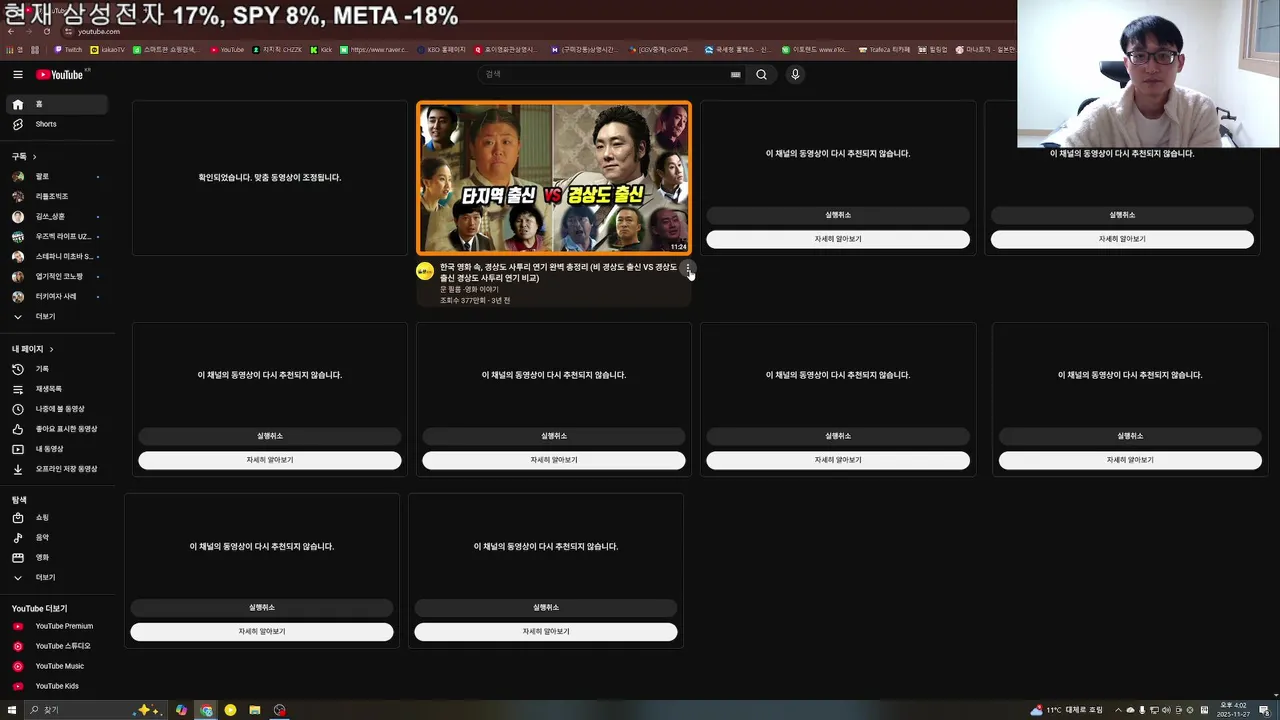The image size is (1280, 720).
Task: Open the Kick bookmark
Action: point(321,49)
